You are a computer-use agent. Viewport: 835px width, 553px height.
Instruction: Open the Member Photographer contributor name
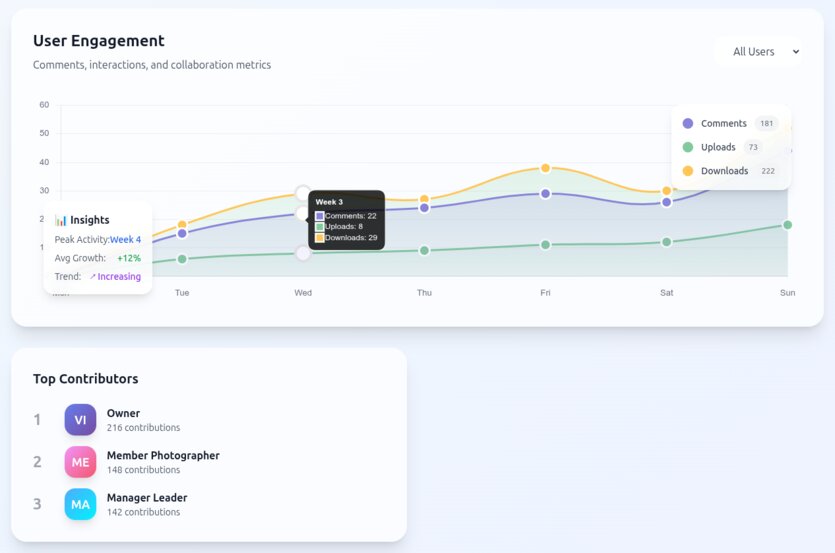tap(163, 456)
